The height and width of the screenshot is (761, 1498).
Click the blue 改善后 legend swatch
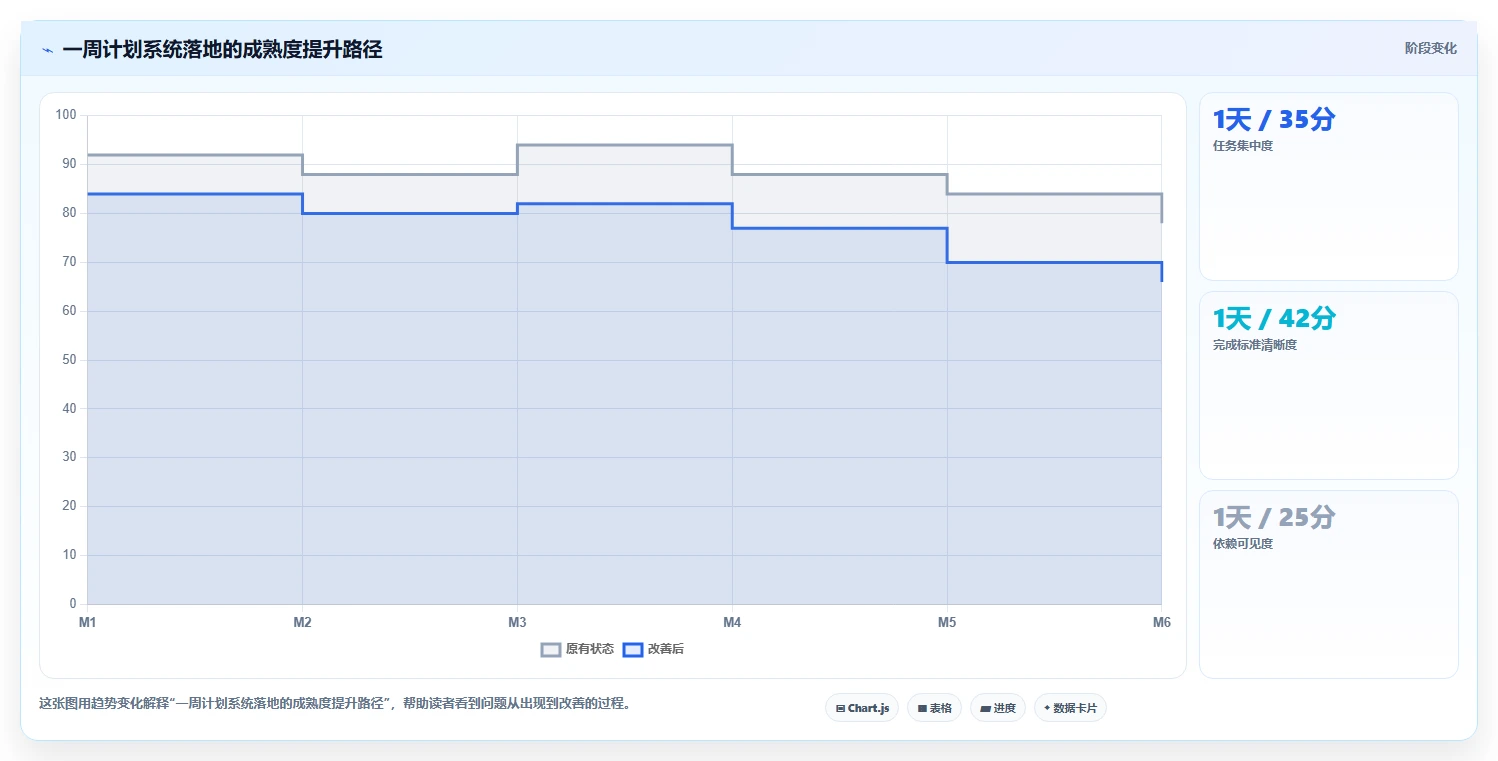pos(632,649)
